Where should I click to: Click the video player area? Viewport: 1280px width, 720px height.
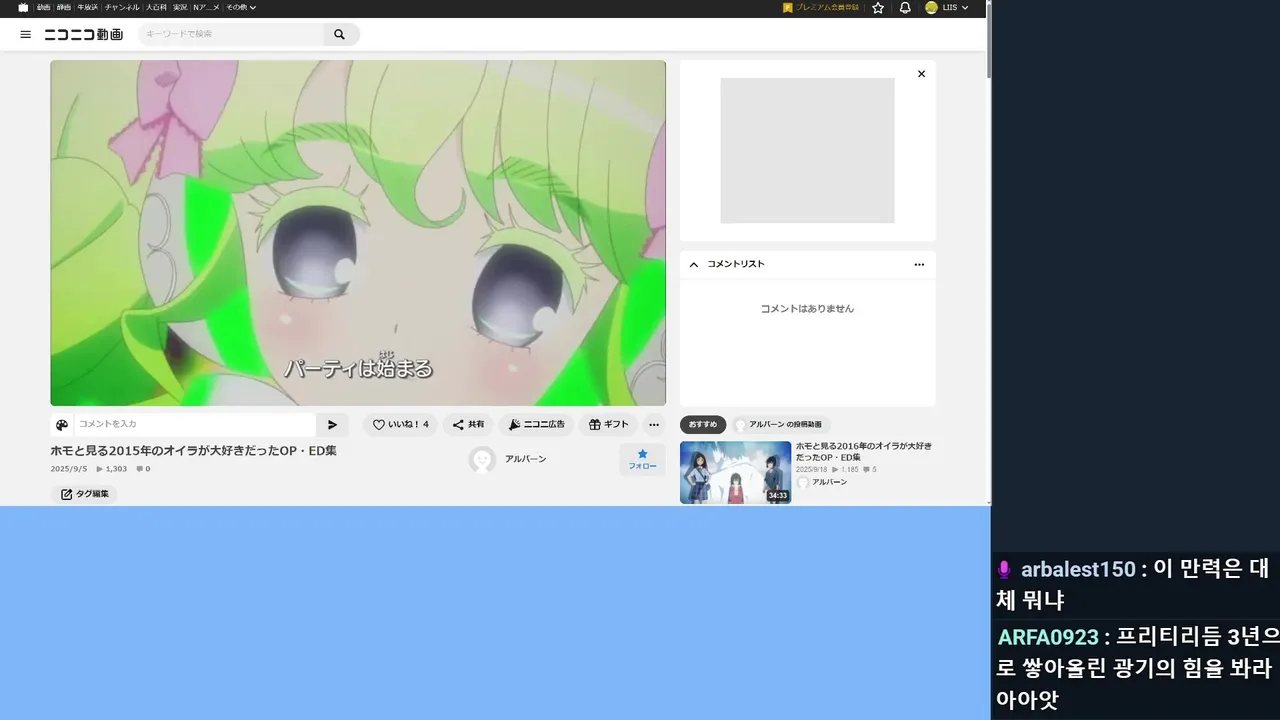(358, 233)
